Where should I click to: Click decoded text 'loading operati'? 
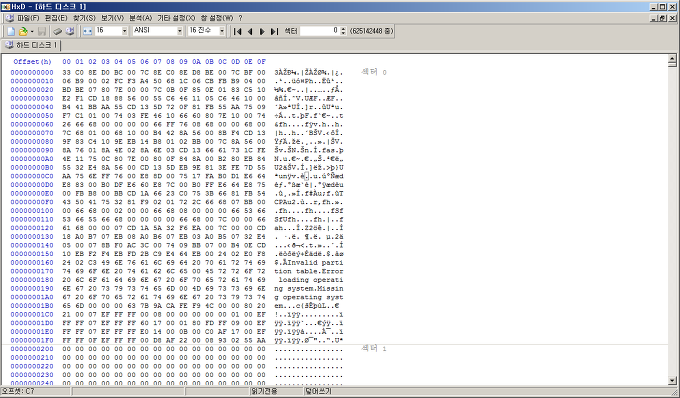pos(311,280)
